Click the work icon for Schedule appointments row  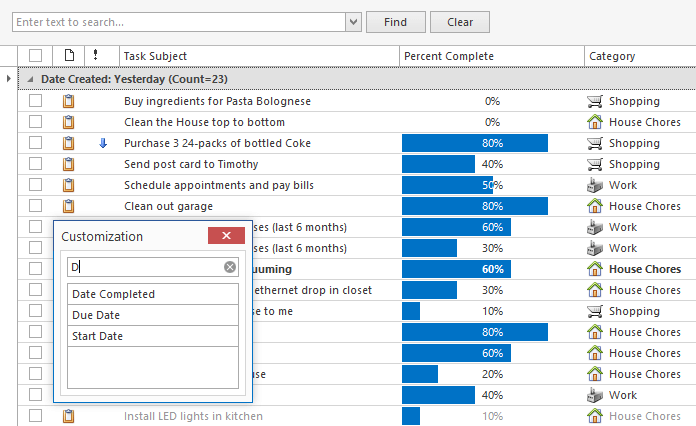(x=595, y=185)
